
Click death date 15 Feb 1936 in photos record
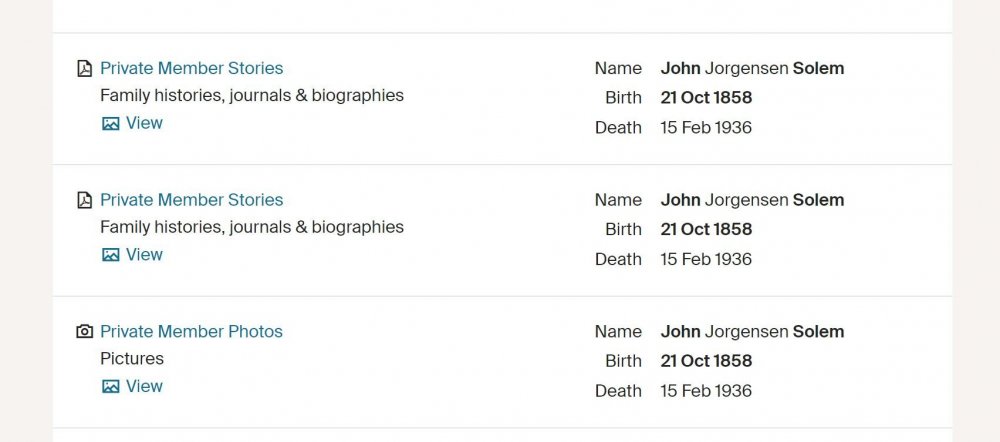click(706, 390)
